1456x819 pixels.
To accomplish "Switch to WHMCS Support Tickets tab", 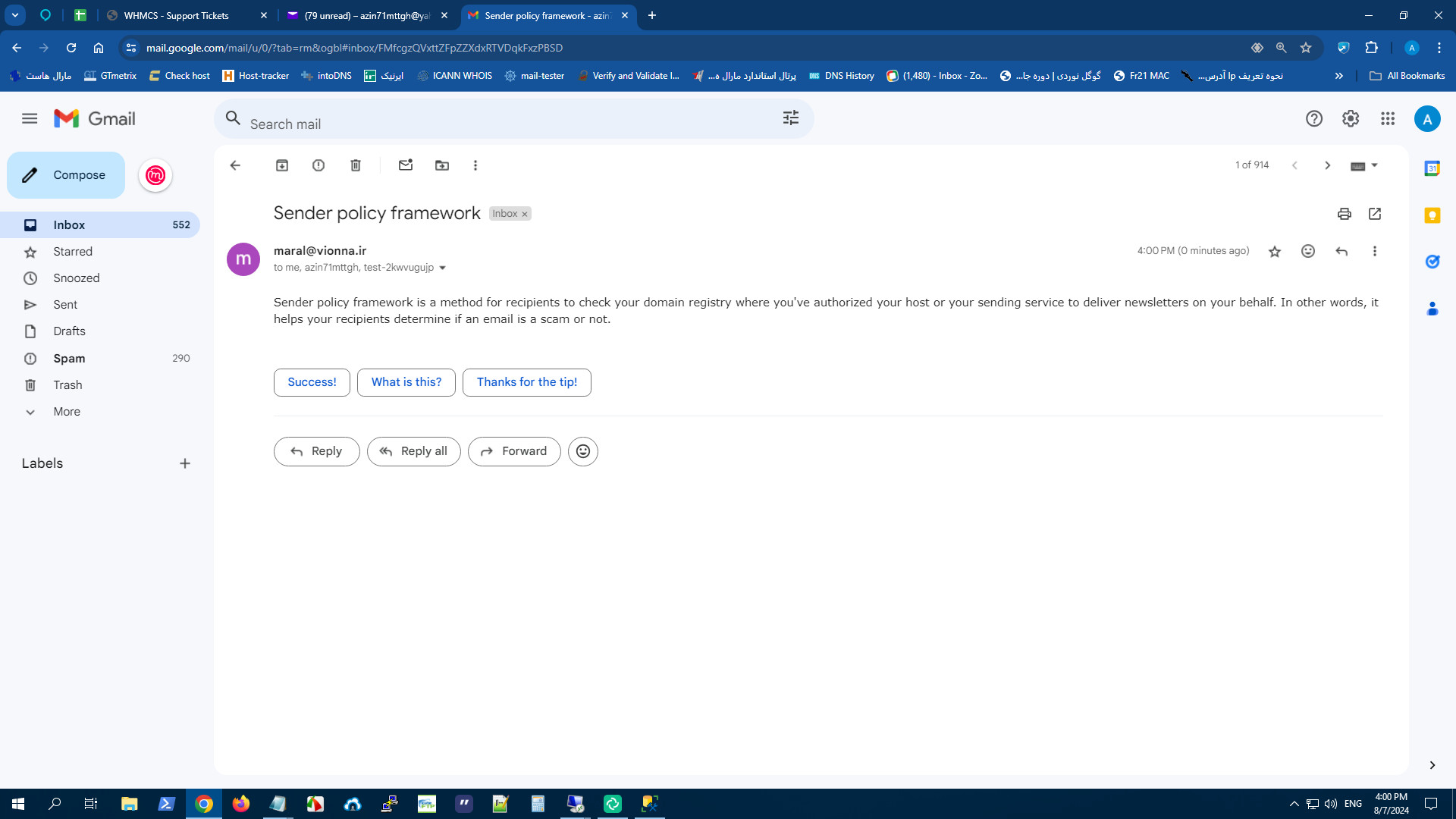I will click(x=177, y=15).
